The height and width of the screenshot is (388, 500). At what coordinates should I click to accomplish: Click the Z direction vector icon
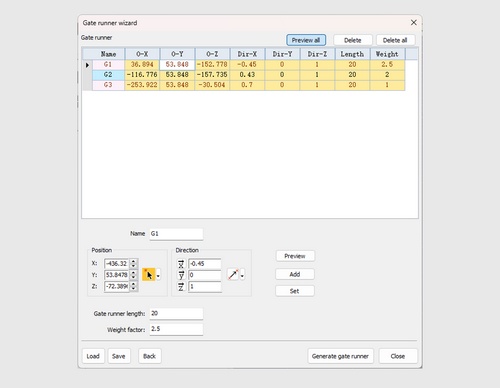pyautogui.click(x=181, y=286)
